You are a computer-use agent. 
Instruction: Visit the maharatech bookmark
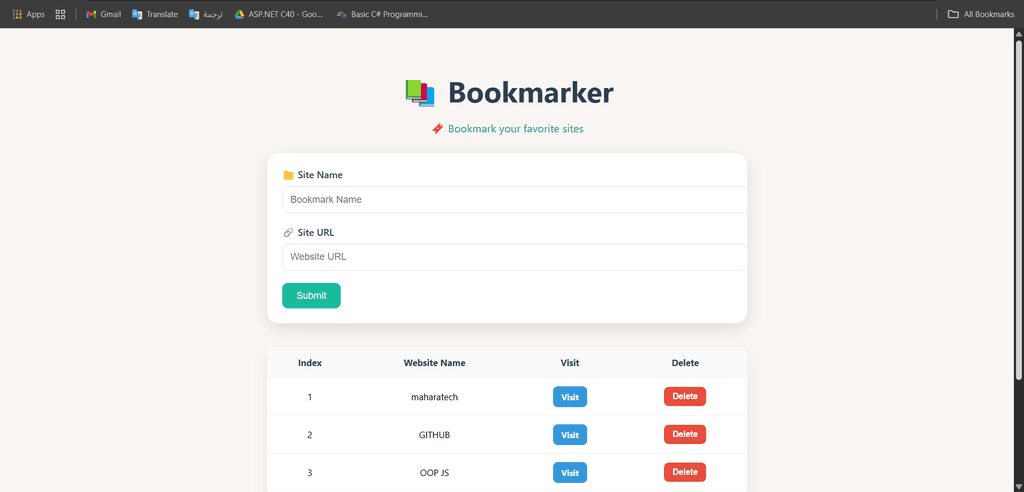click(570, 397)
